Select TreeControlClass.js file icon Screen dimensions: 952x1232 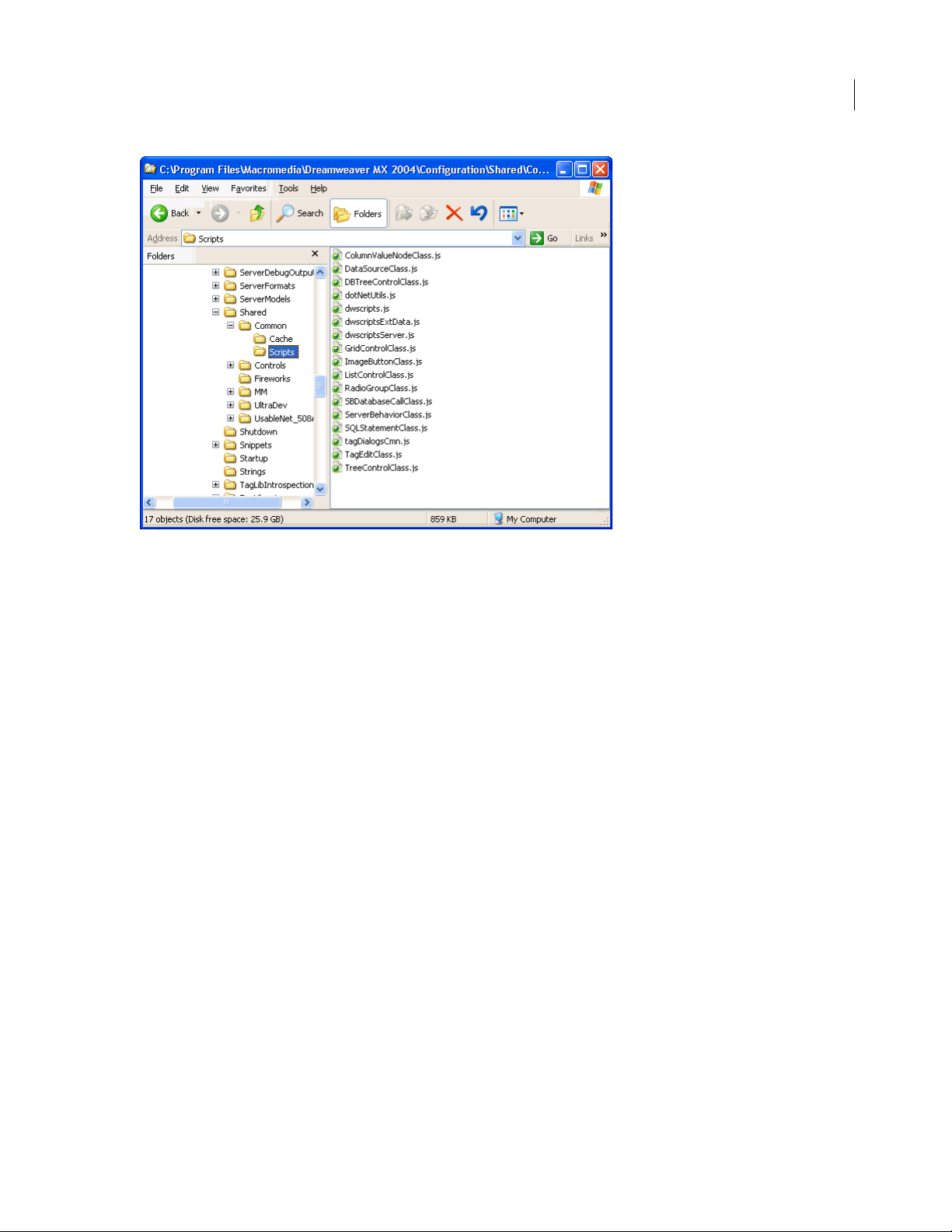coord(337,467)
